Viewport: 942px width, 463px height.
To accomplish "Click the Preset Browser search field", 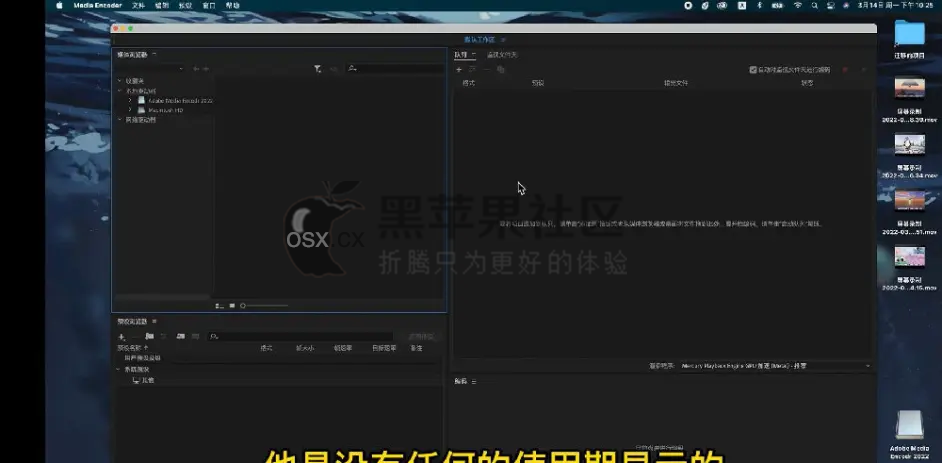I will (x=300, y=337).
